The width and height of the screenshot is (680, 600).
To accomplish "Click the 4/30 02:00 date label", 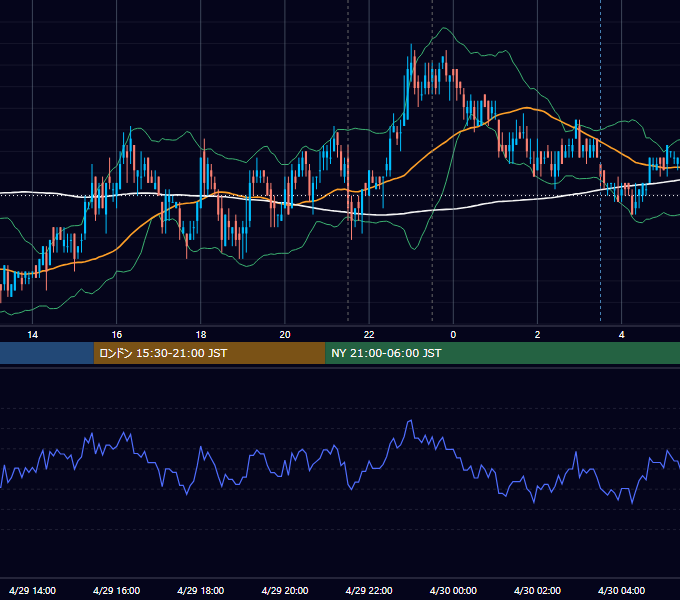I will 537,590.
